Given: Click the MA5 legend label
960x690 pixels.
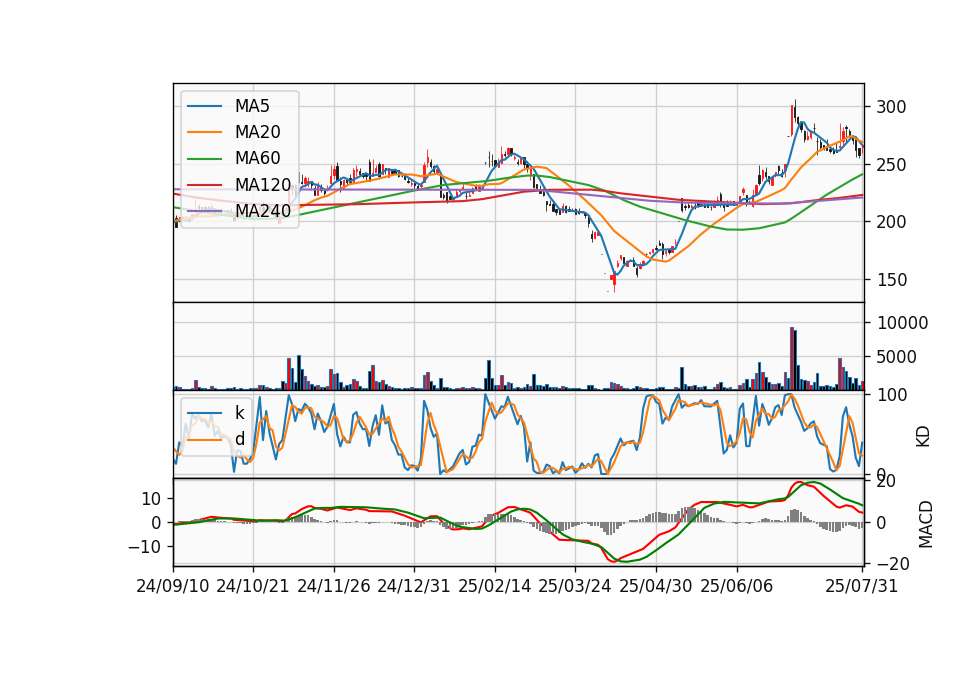Looking at the screenshot, I should point(252,106).
